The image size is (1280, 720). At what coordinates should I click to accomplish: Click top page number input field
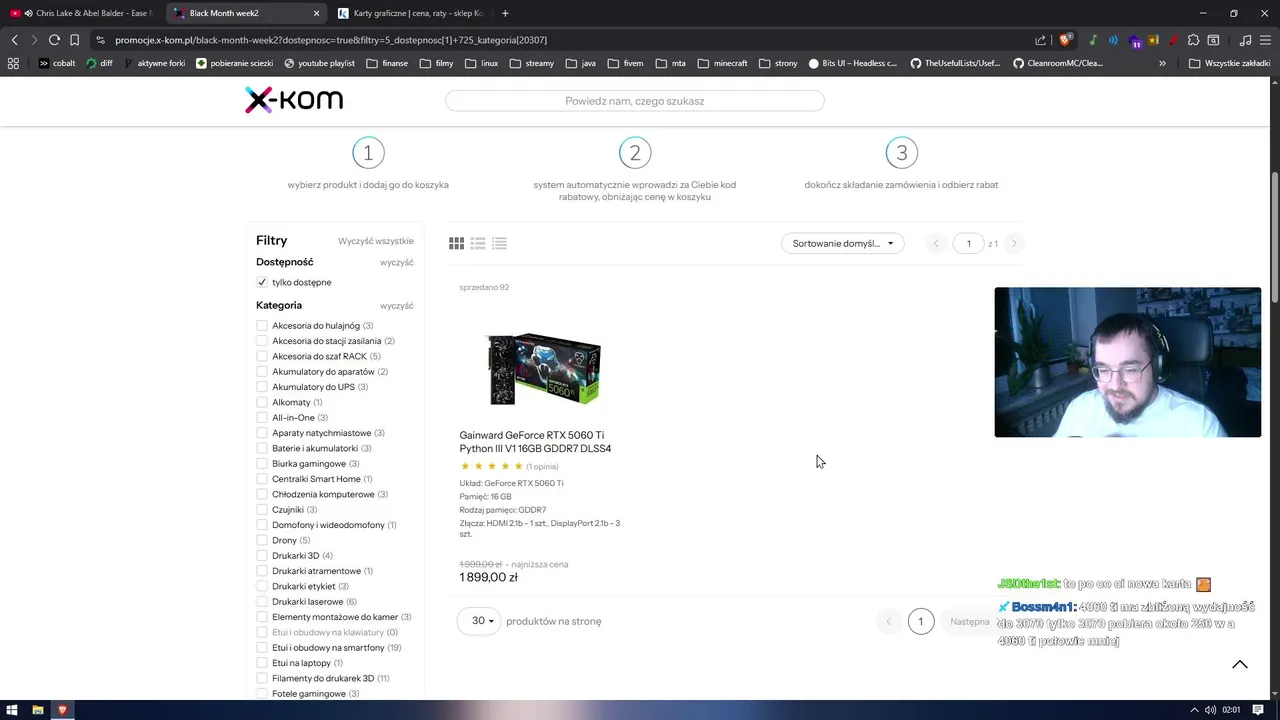coord(968,243)
